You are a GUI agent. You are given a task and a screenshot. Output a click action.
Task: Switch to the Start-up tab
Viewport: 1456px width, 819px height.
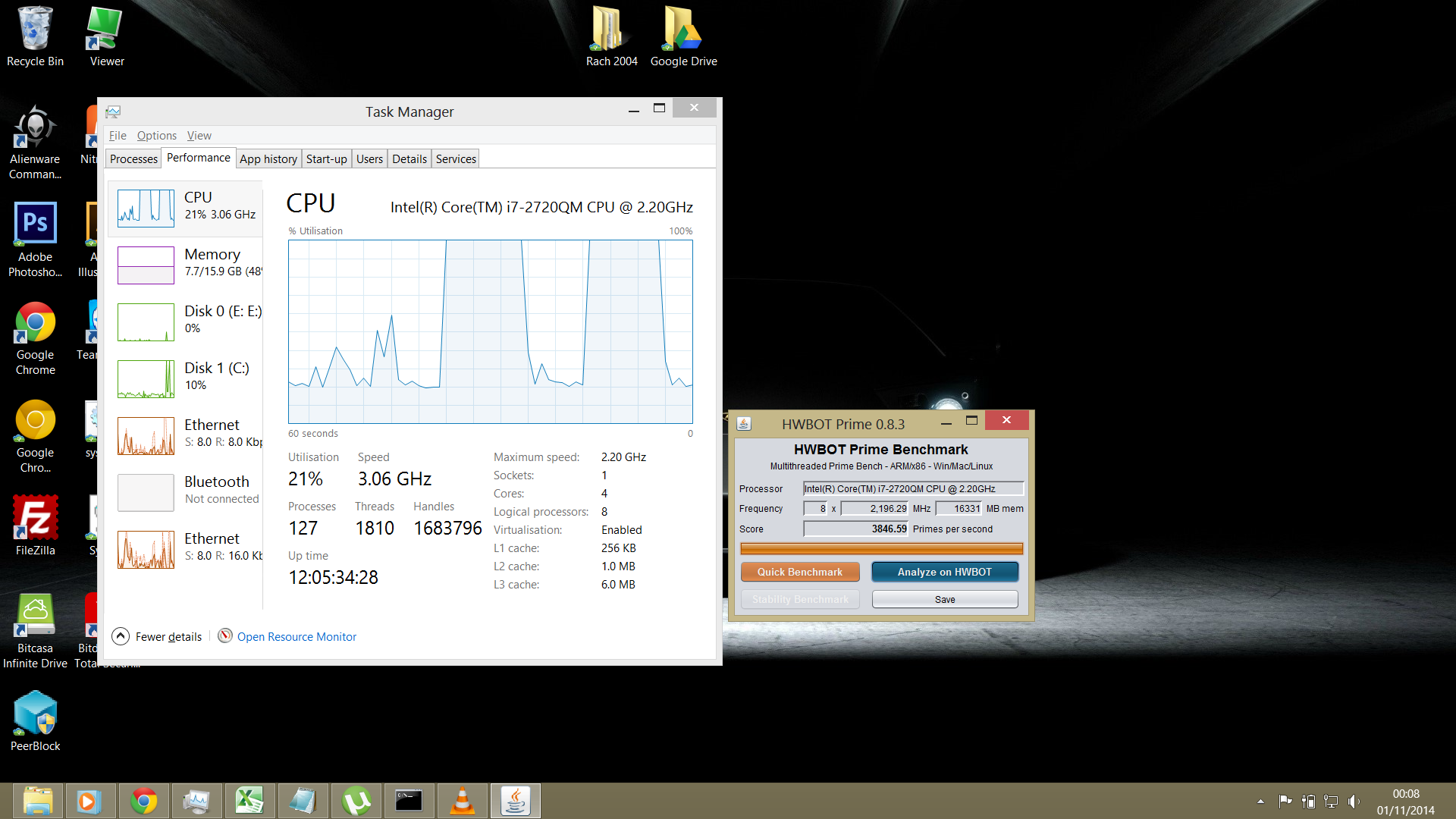326,158
